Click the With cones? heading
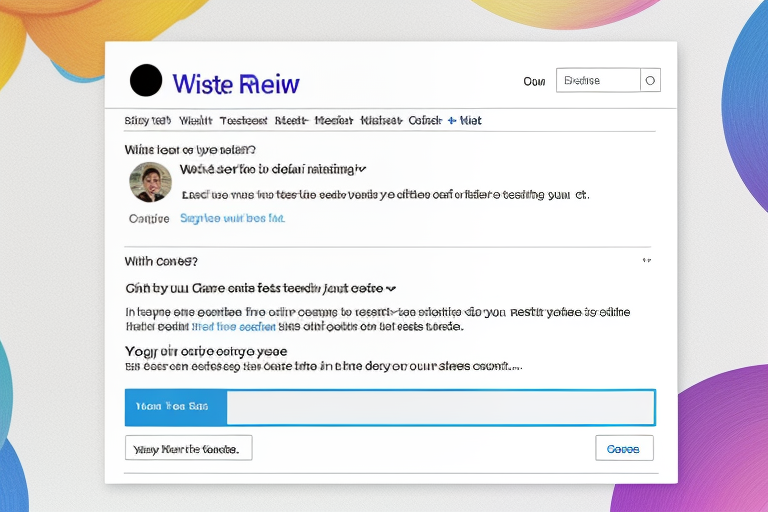The width and height of the screenshot is (768, 512). click(x=161, y=262)
